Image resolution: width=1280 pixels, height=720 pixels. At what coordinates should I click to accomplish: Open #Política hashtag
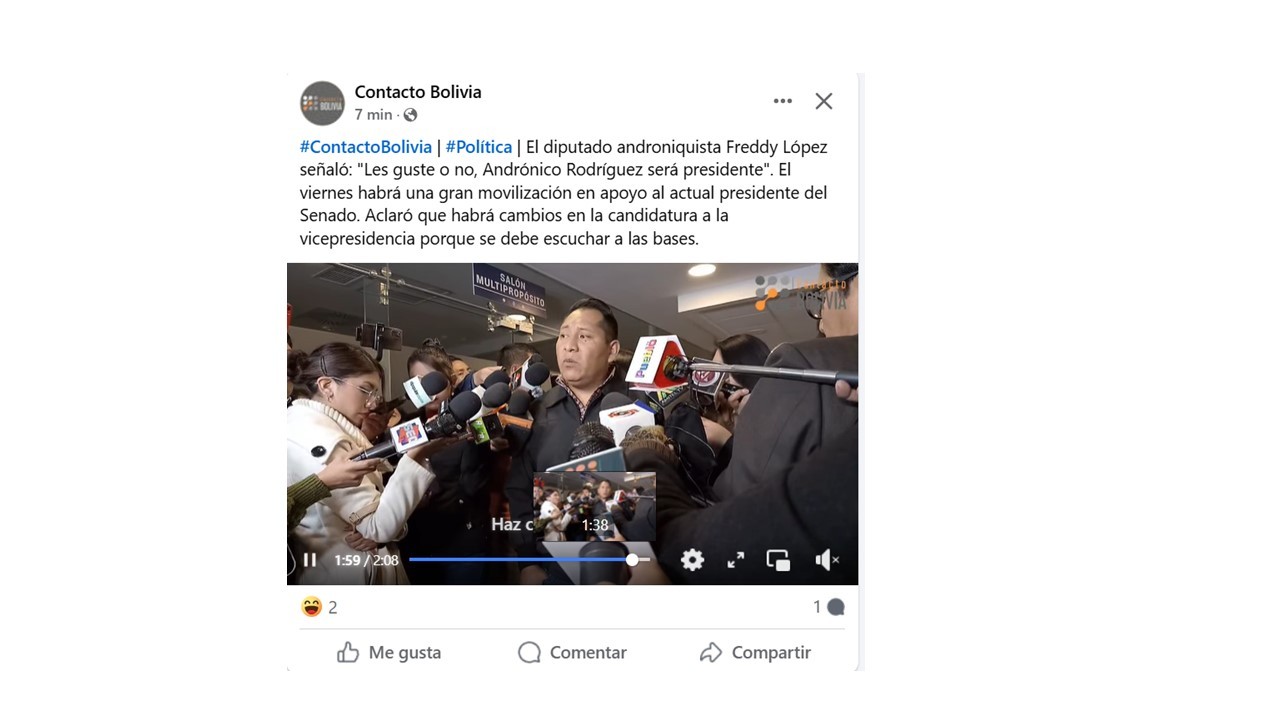pos(479,147)
